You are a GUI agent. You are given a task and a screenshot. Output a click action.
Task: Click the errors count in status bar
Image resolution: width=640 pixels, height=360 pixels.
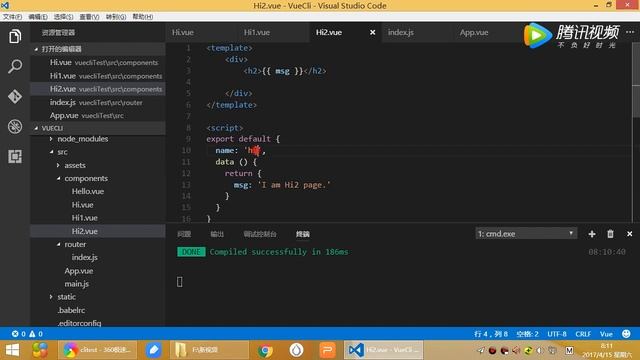pos(19,334)
